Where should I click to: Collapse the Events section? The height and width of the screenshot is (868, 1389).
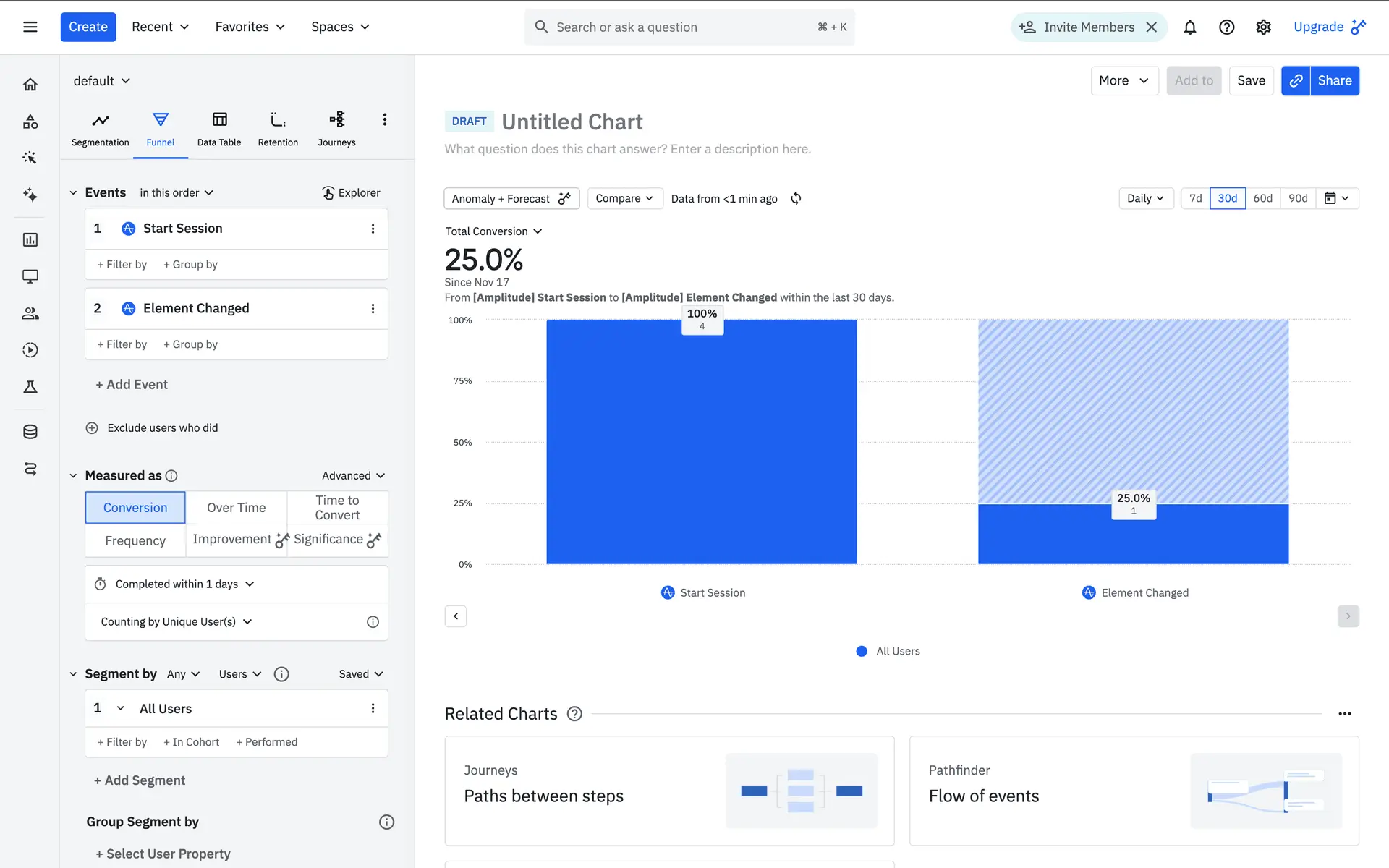click(73, 192)
